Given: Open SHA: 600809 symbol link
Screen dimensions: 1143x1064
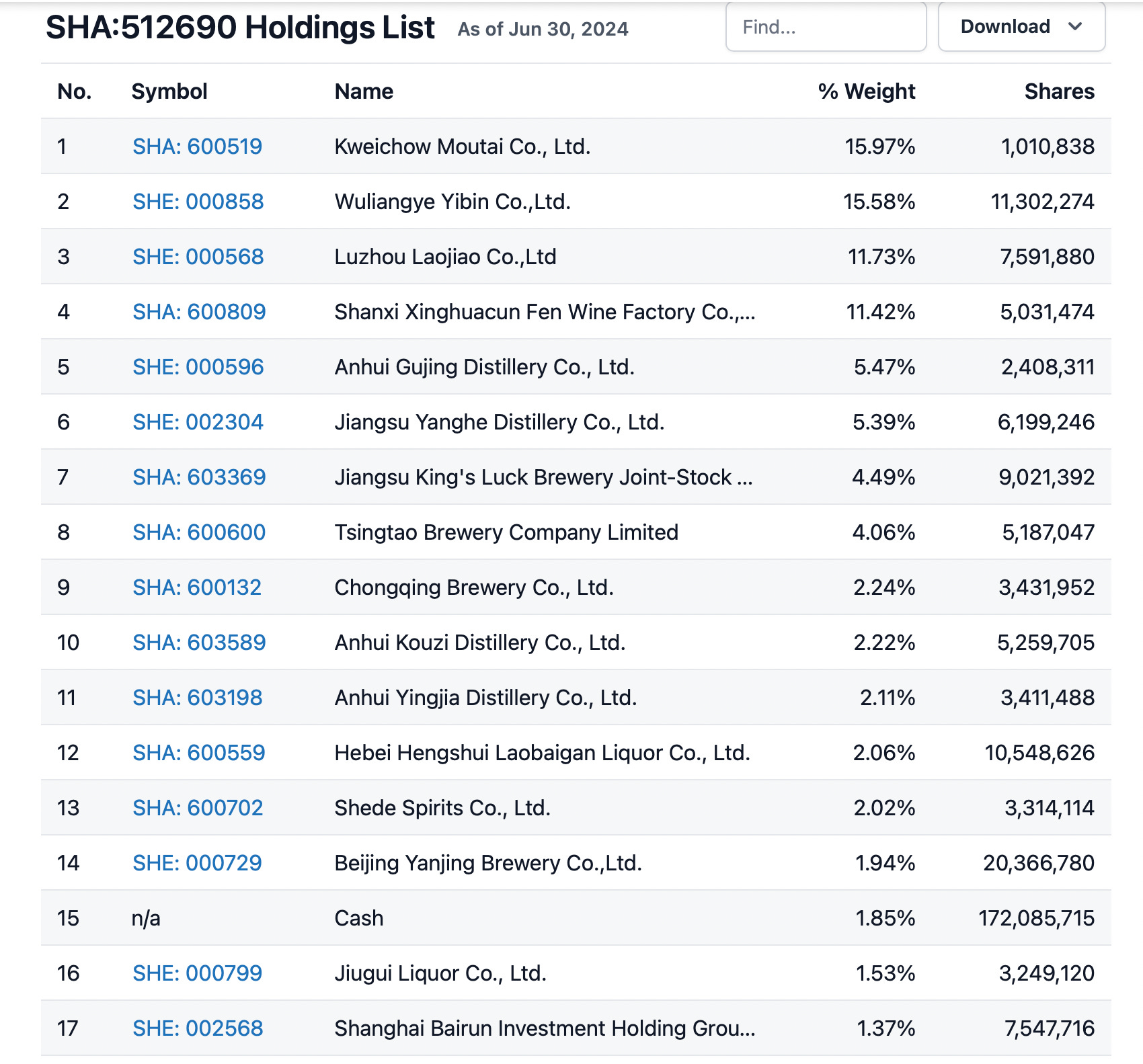Looking at the screenshot, I should point(199,312).
